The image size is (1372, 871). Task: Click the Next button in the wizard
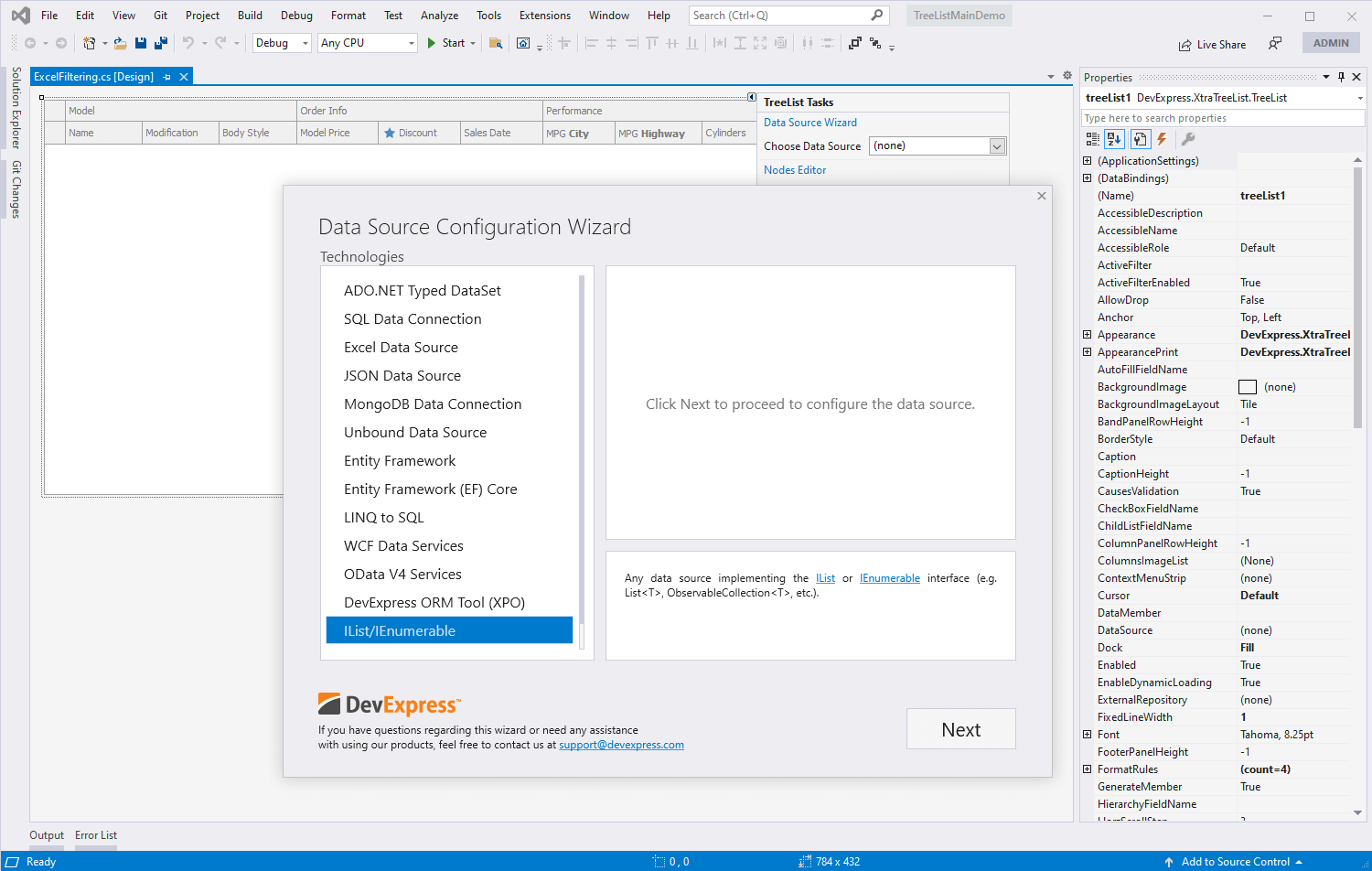(960, 729)
